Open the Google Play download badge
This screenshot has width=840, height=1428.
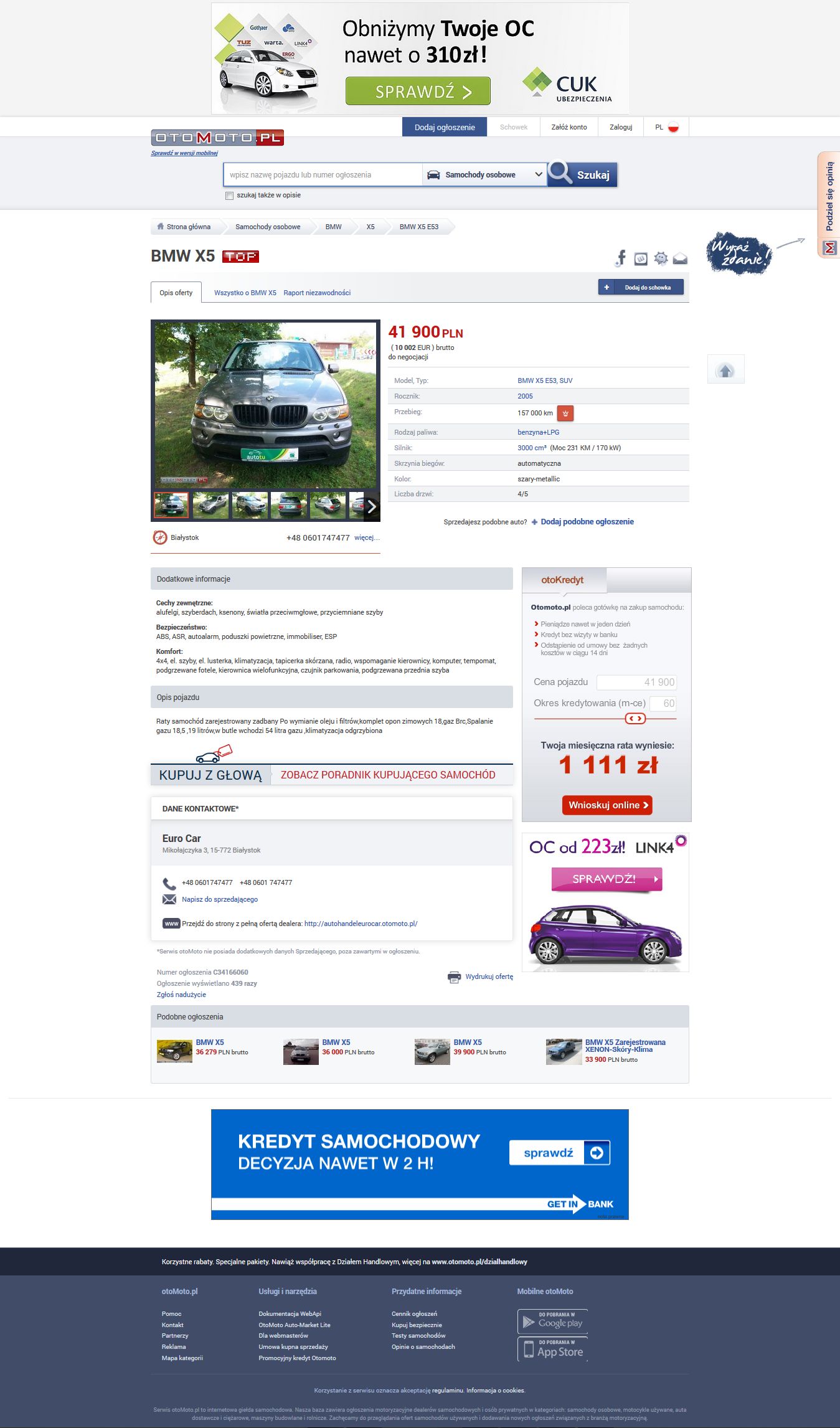(552, 1322)
